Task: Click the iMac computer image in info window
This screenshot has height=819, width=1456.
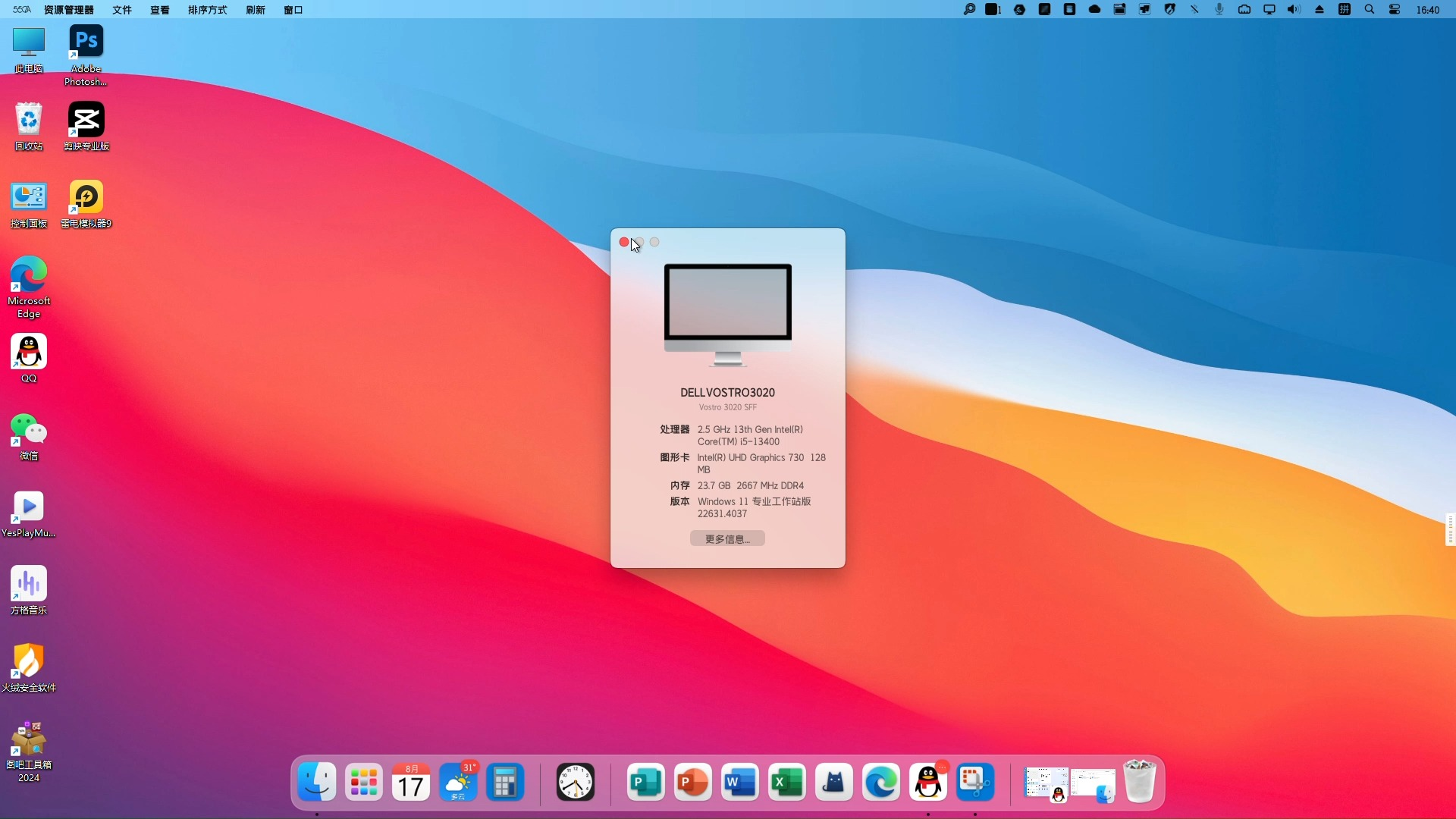Action: pos(728,315)
